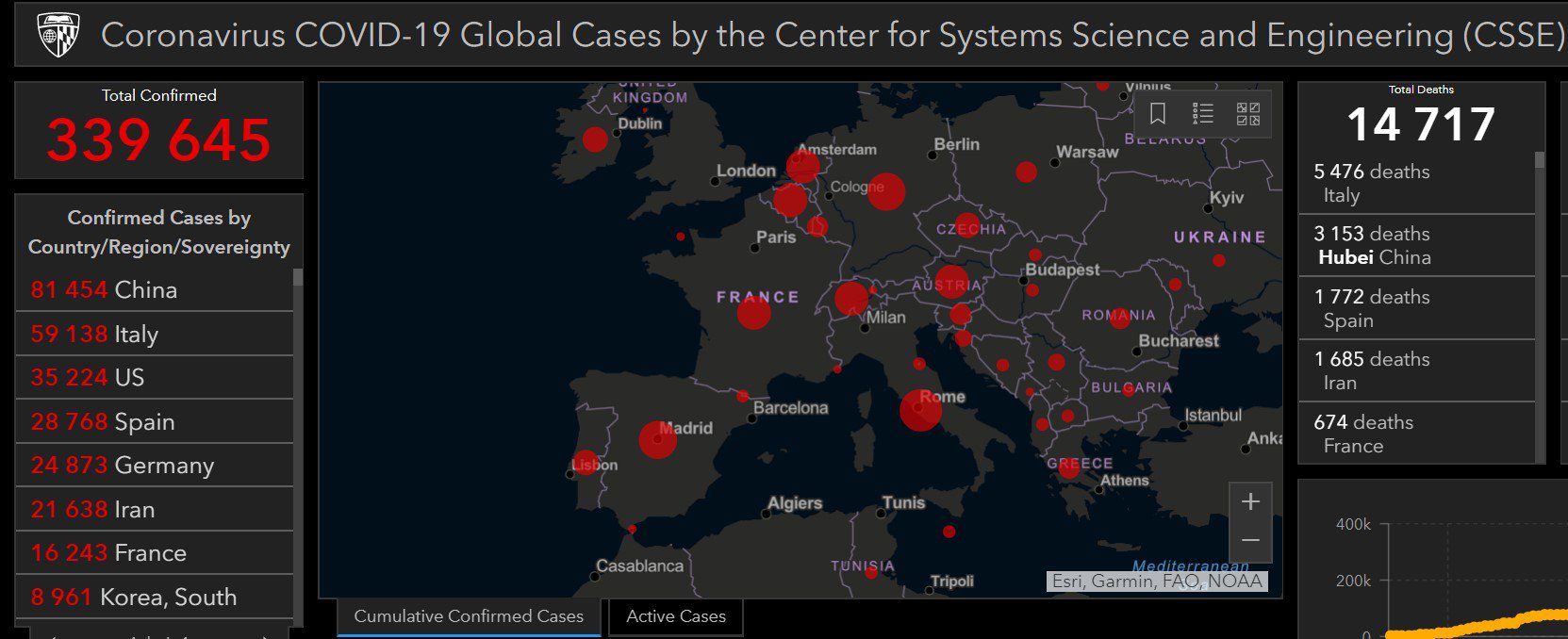This screenshot has height=639, width=1568.
Task: Click the Total Deaths 14 717 figure
Action: pos(1421,124)
